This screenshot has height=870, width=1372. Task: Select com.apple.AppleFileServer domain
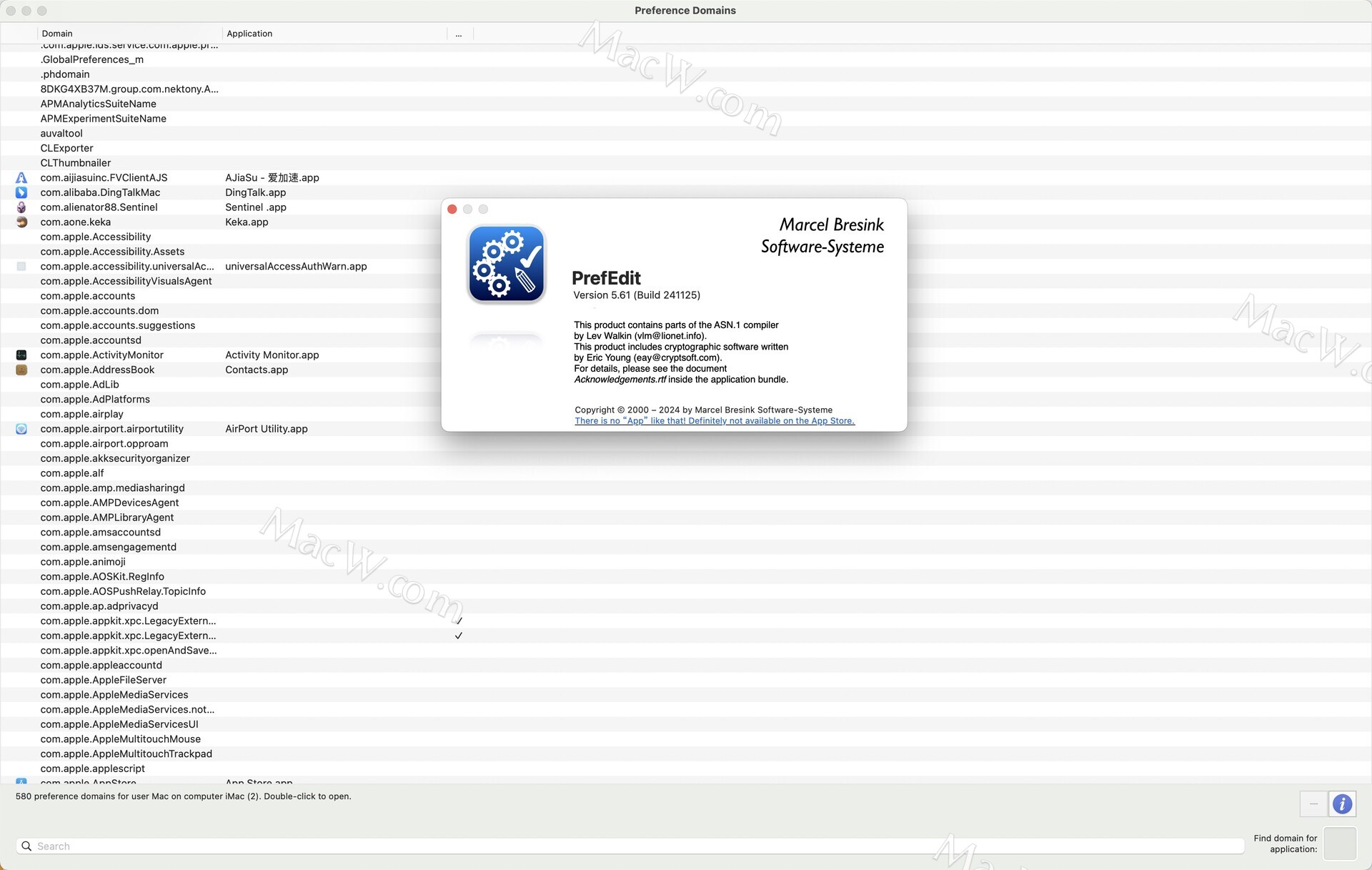104,681
